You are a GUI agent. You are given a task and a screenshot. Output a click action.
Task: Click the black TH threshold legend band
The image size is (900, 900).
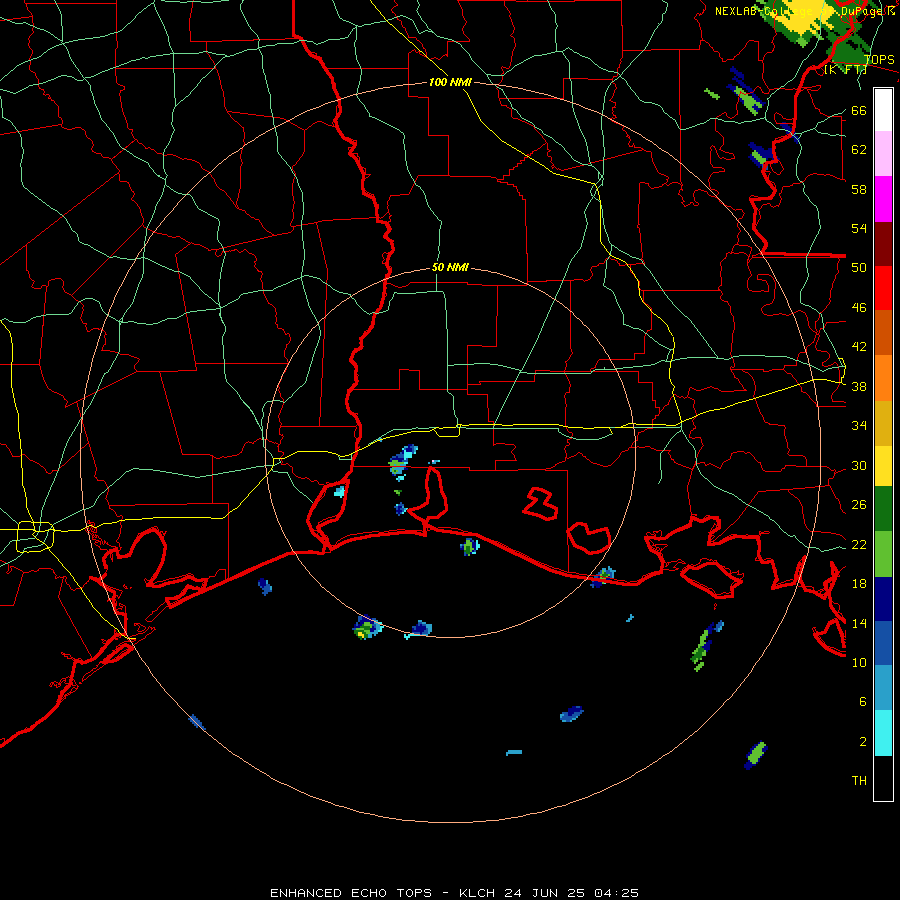tap(883, 778)
